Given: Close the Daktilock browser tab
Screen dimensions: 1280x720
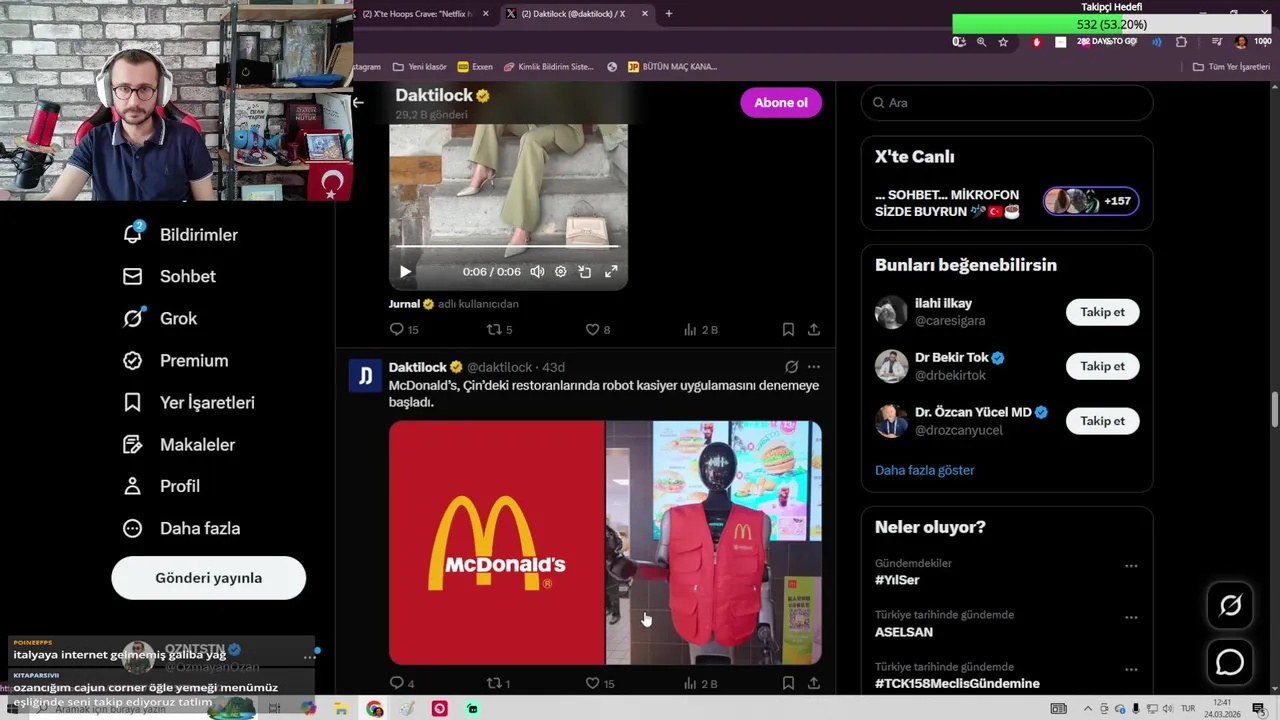Looking at the screenshot, I should click(645, 14).
